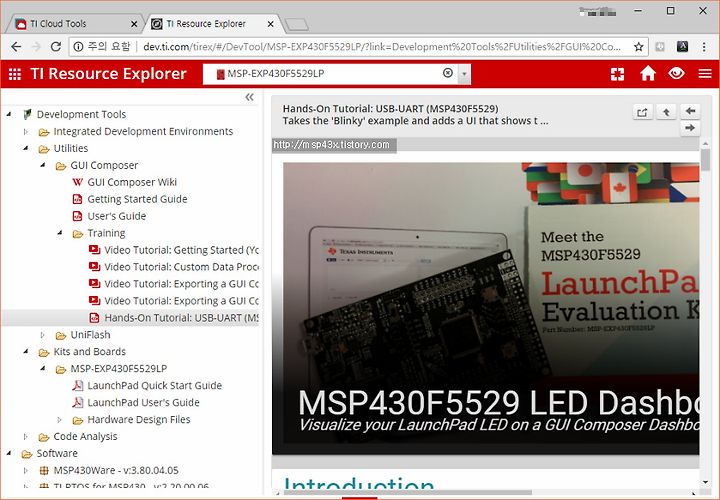The width and height of the screenshot is (720, 500).
Task: Click the Integrated Development Environments folder icon
Action: [44, 132]
